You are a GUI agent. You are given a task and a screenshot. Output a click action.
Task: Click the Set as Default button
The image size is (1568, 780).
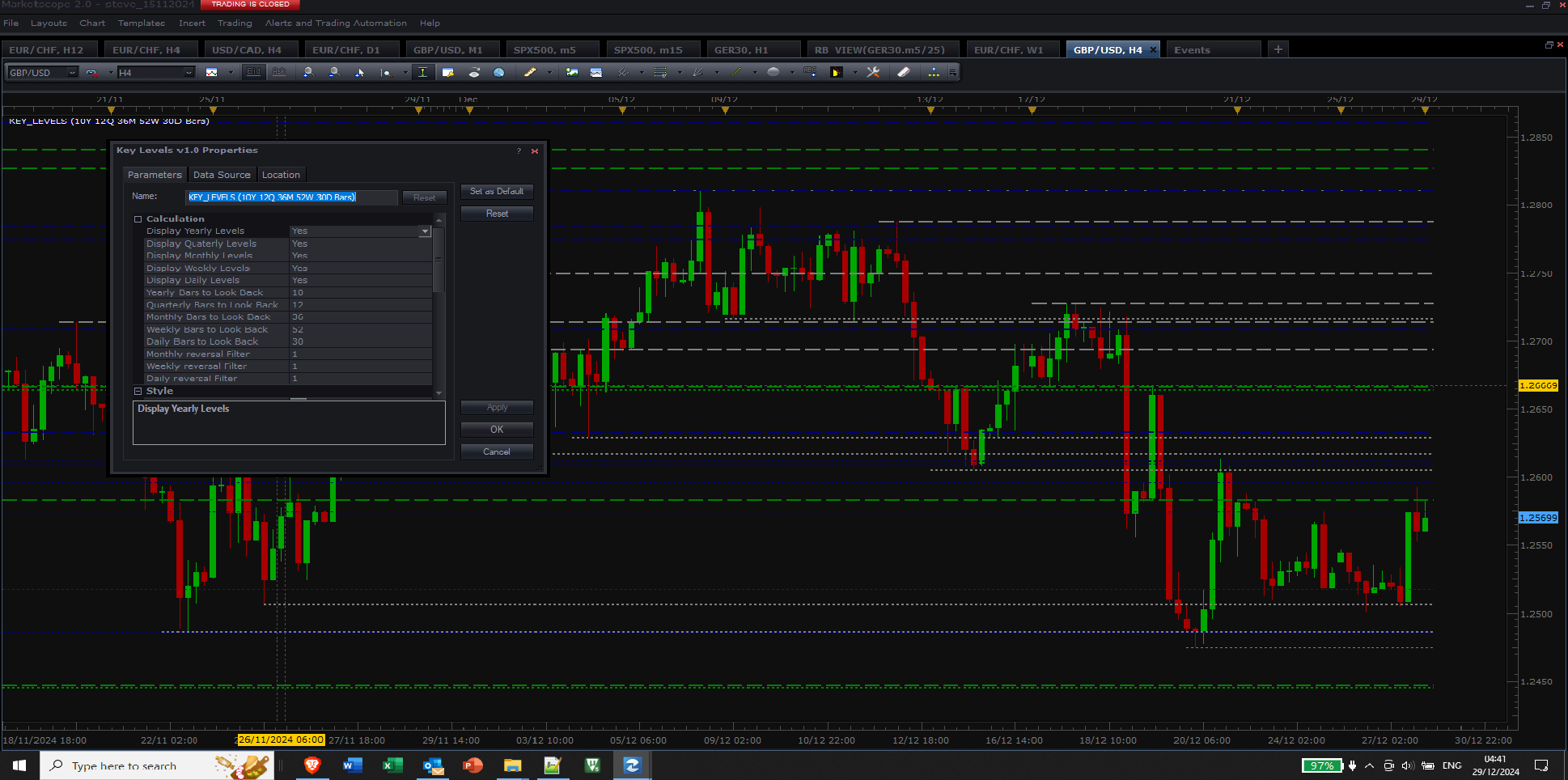pos(497,192)
